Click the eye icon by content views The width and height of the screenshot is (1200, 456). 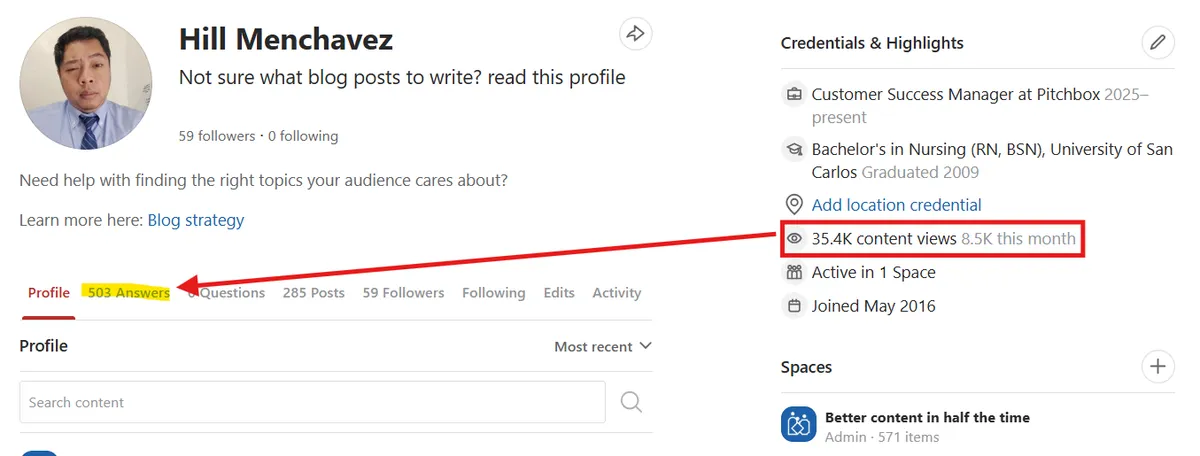(x=795, y=239)
